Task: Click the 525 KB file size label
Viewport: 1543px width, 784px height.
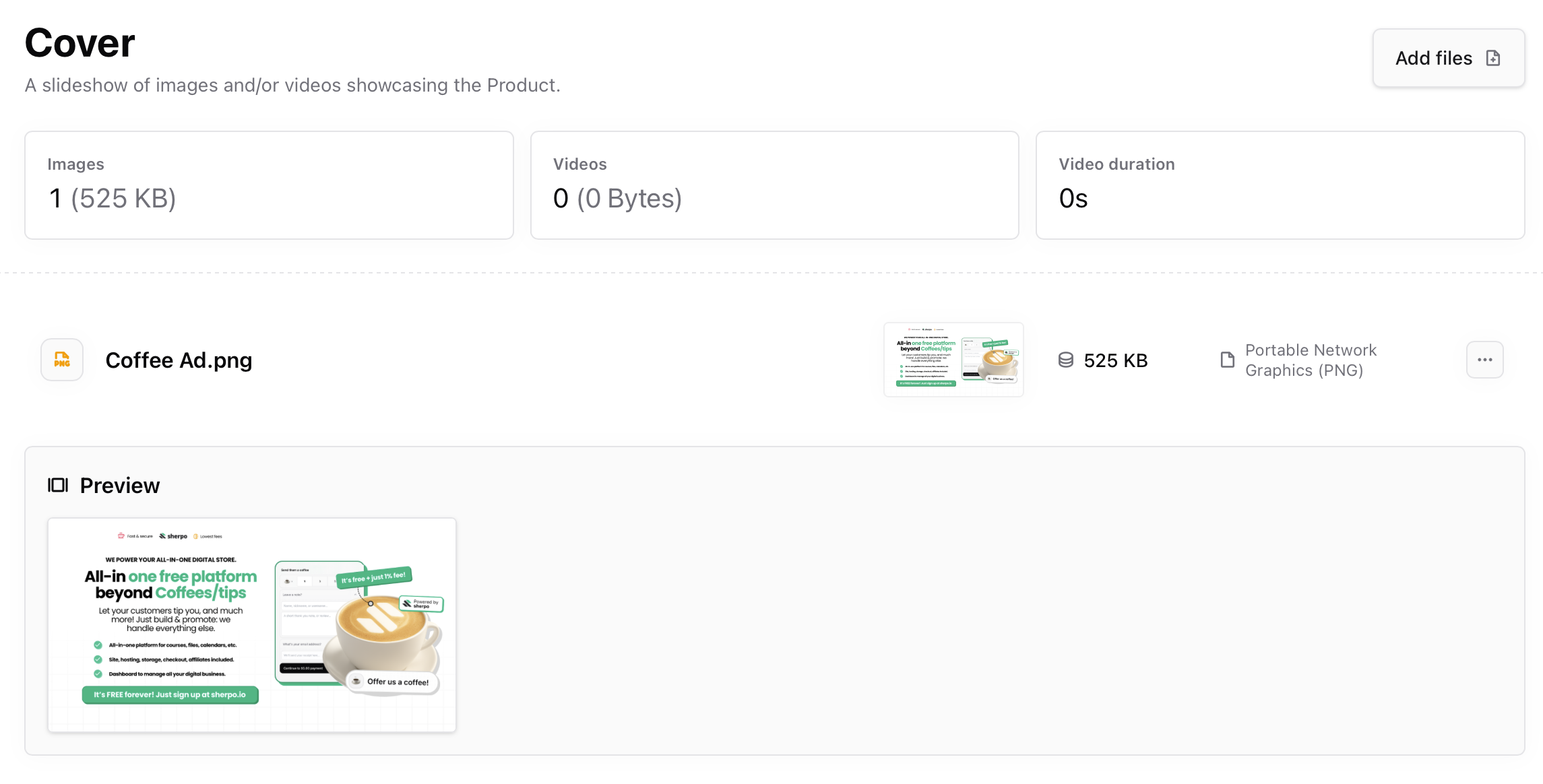Action: pyautogui.click(x=1115, y=360)
